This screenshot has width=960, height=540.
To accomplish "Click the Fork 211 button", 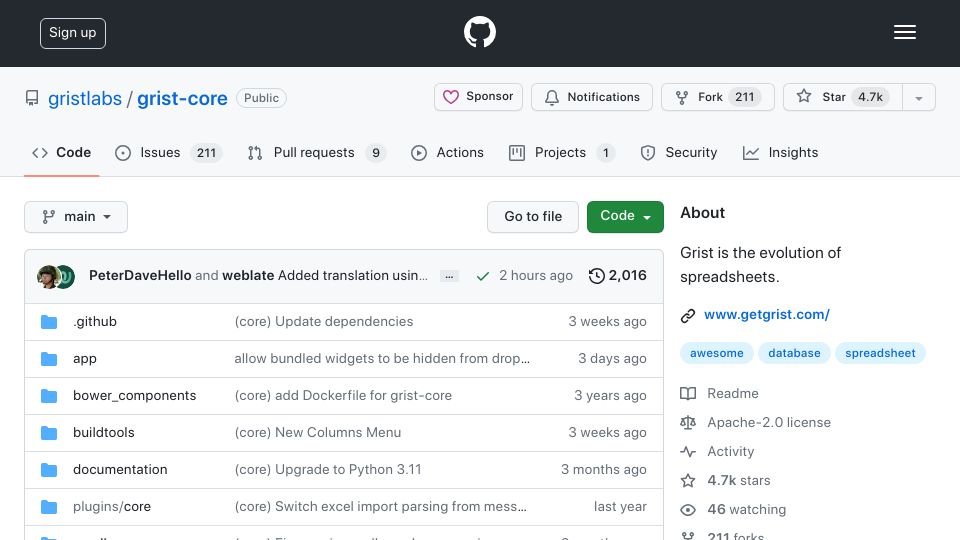I will click(x=718, y=97).
